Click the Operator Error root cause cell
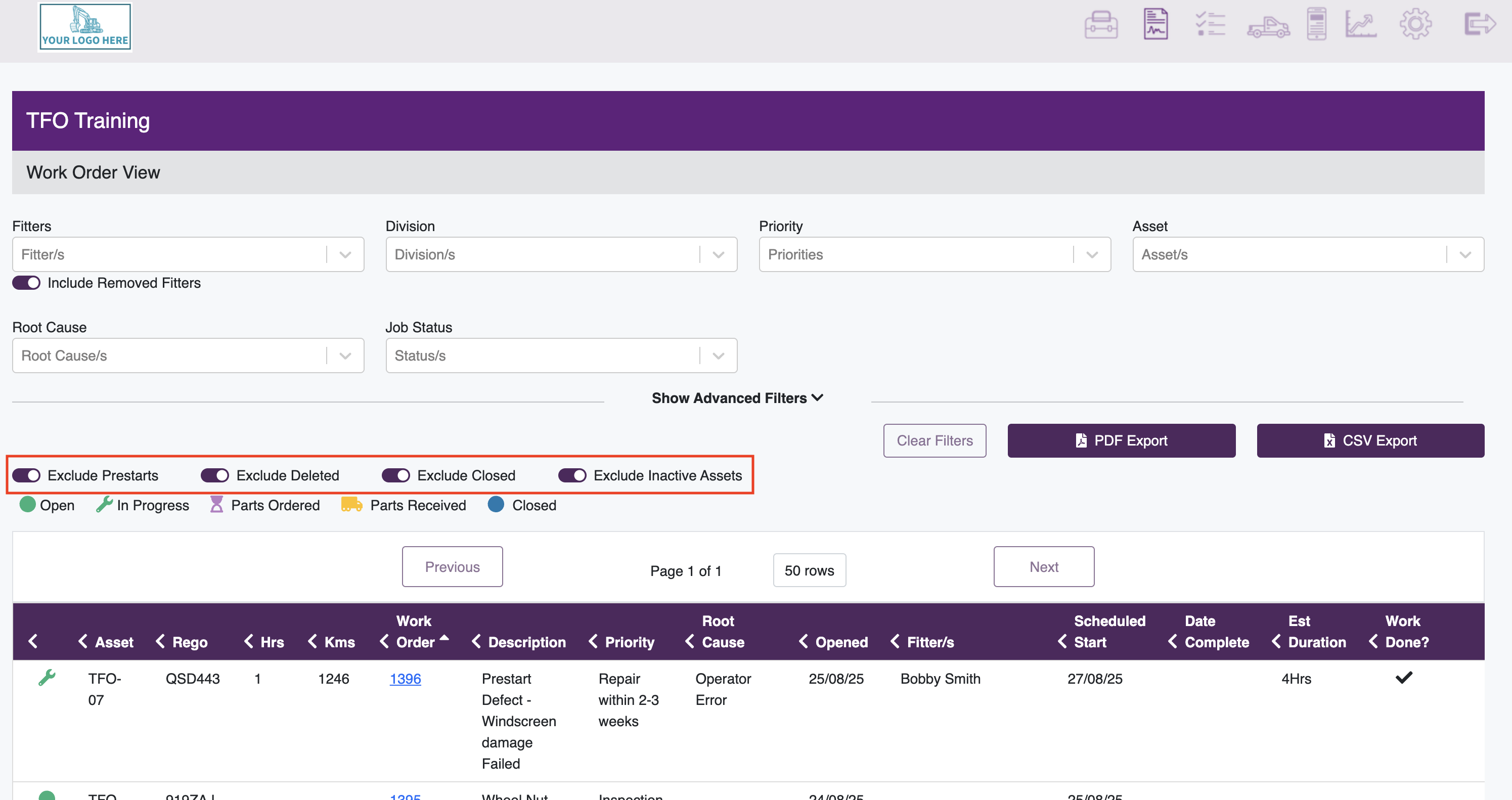 coord(723,689)
